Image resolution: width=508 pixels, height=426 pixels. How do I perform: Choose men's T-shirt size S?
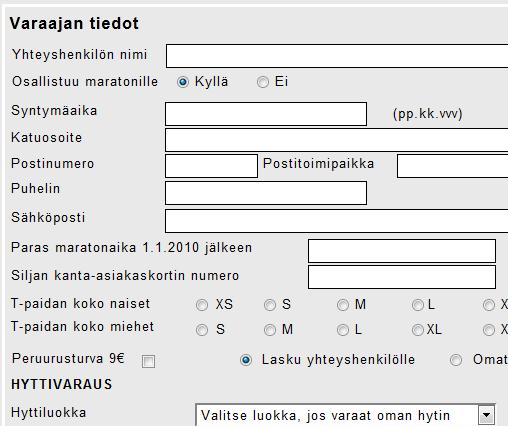tap(202, 330)
